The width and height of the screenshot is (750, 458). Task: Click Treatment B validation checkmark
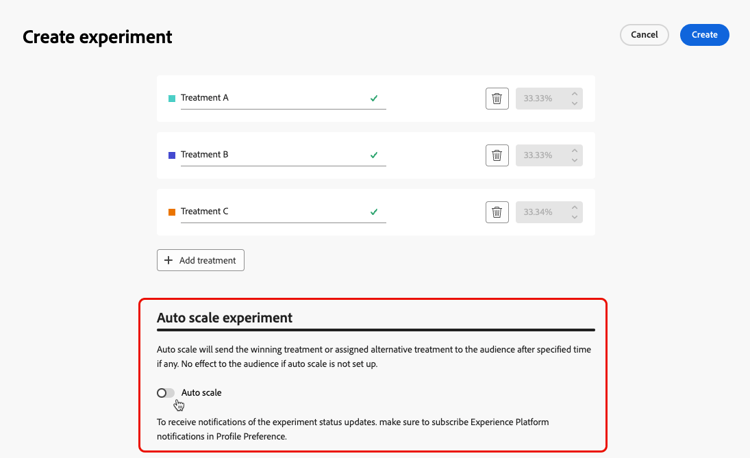pyautogui.click(x=374, y=155)
